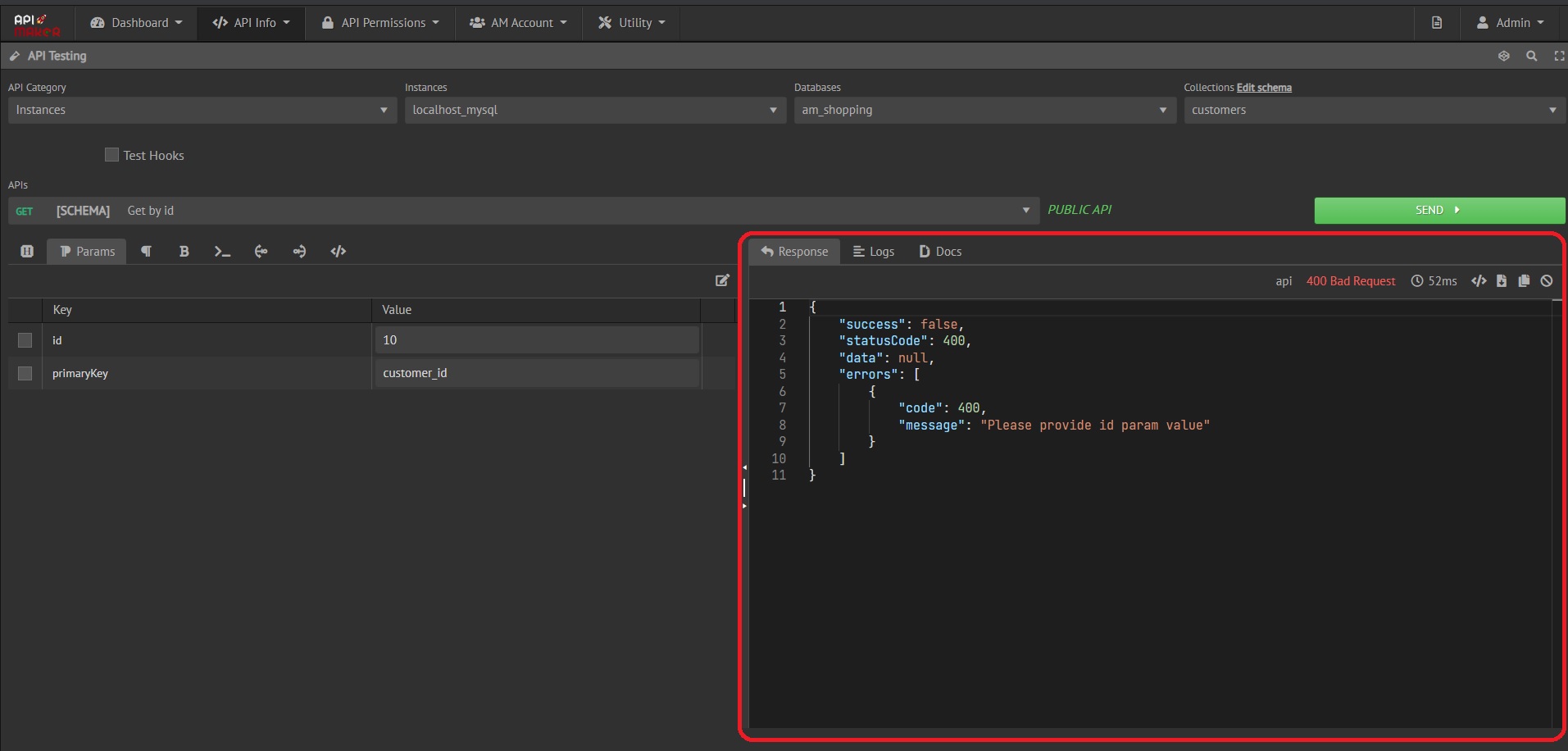The image size is (1568, 751).
Task: Open the API Permissions menu
Action: pos(381,23)
